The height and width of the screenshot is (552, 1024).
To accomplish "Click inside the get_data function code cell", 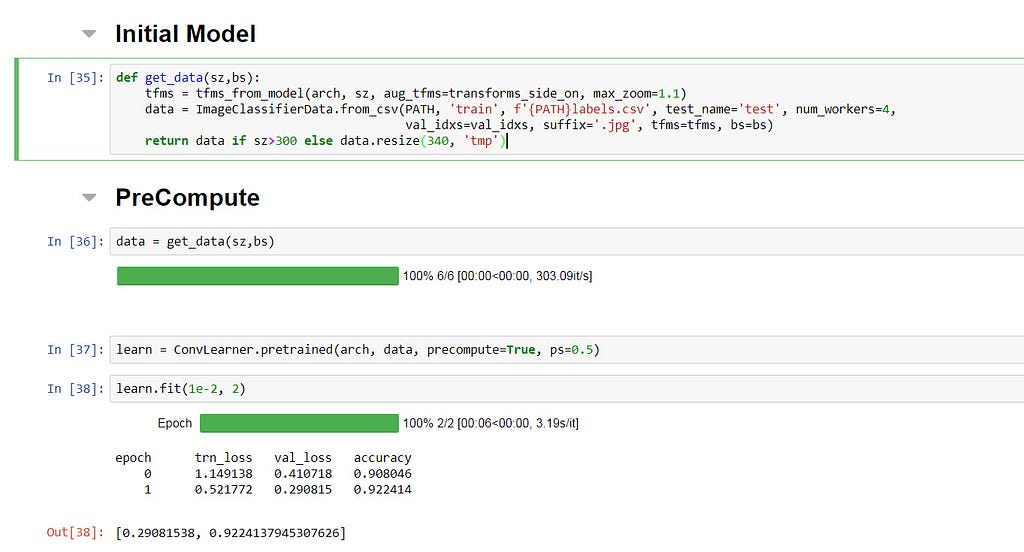I will pyautogui.click(x=567, y=109).
